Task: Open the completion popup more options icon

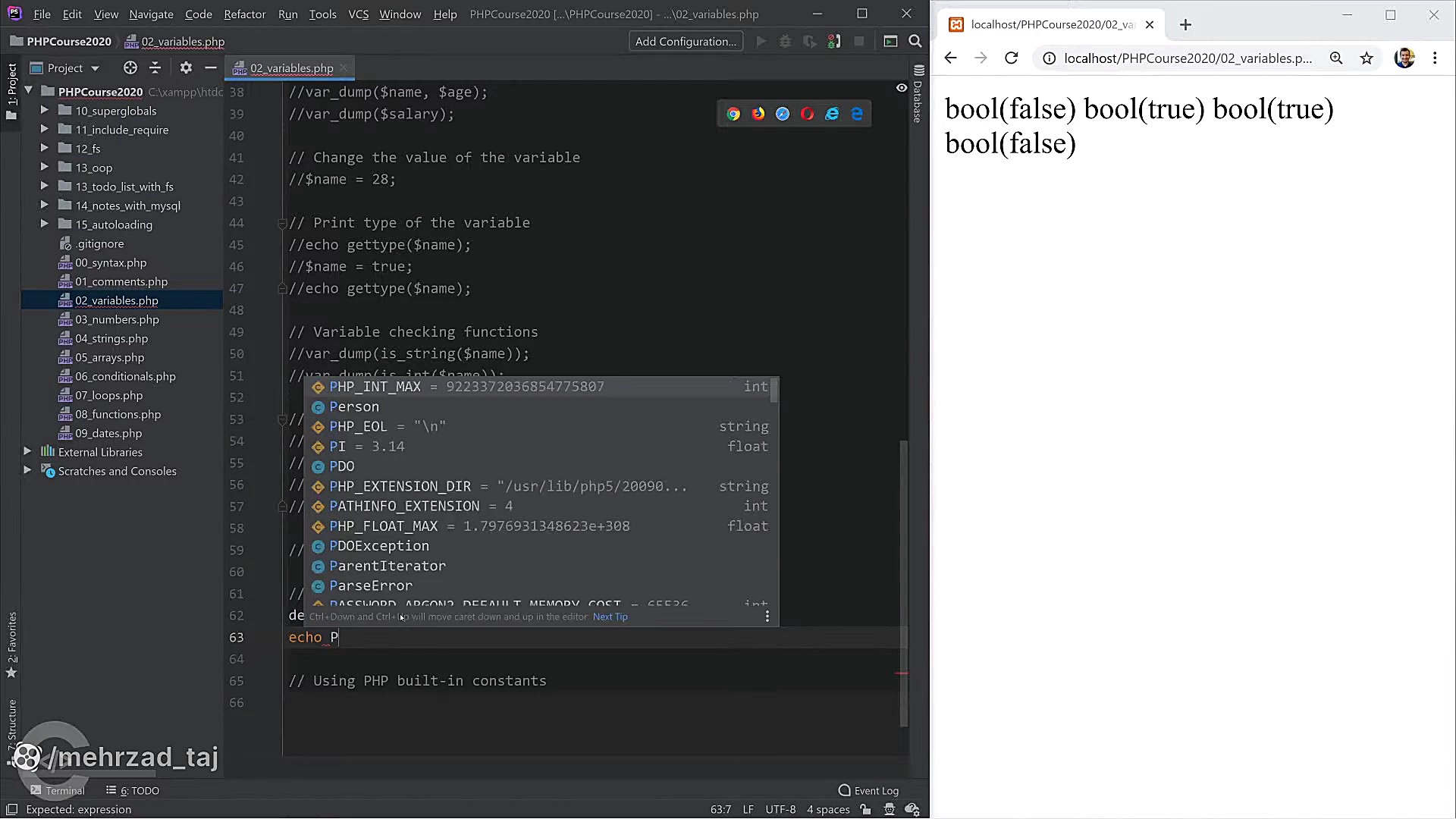Action: (x=767, y=617)
